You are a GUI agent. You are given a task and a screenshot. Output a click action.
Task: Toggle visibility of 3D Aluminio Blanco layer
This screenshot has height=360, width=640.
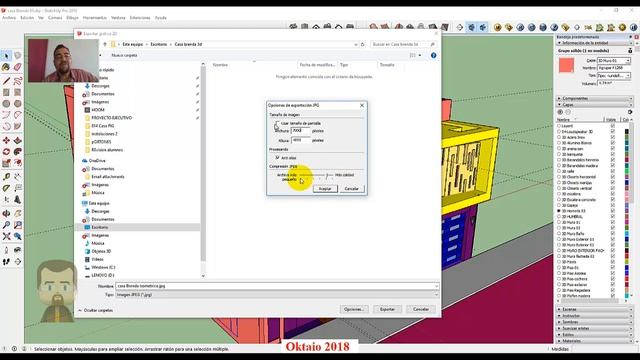pos(612,143)
